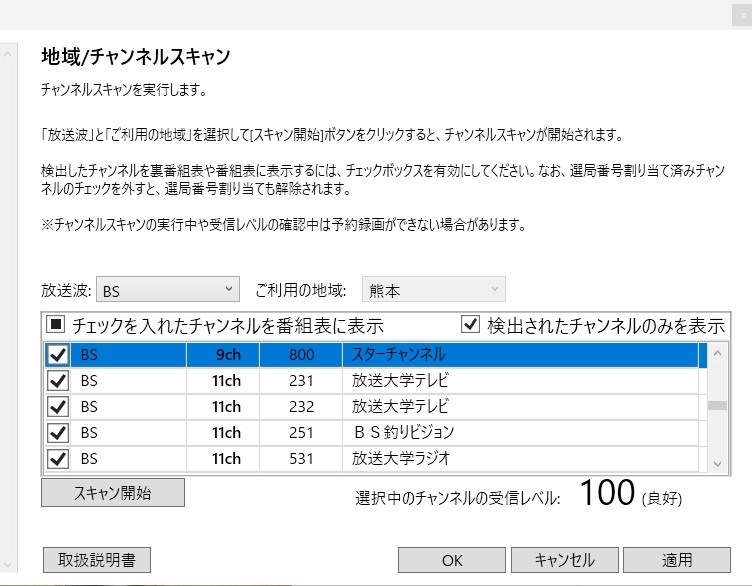
Task: Open the 取扱説明書 manual button
Action: [x=97, y=560]
